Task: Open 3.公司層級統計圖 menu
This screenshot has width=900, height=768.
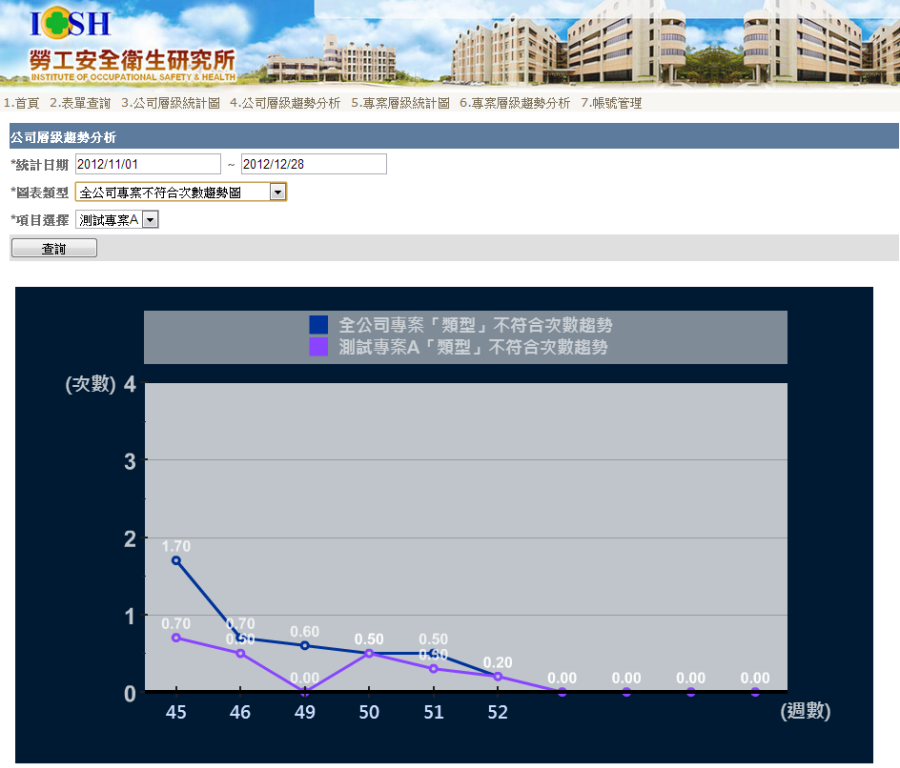Action: coord(170,103)
